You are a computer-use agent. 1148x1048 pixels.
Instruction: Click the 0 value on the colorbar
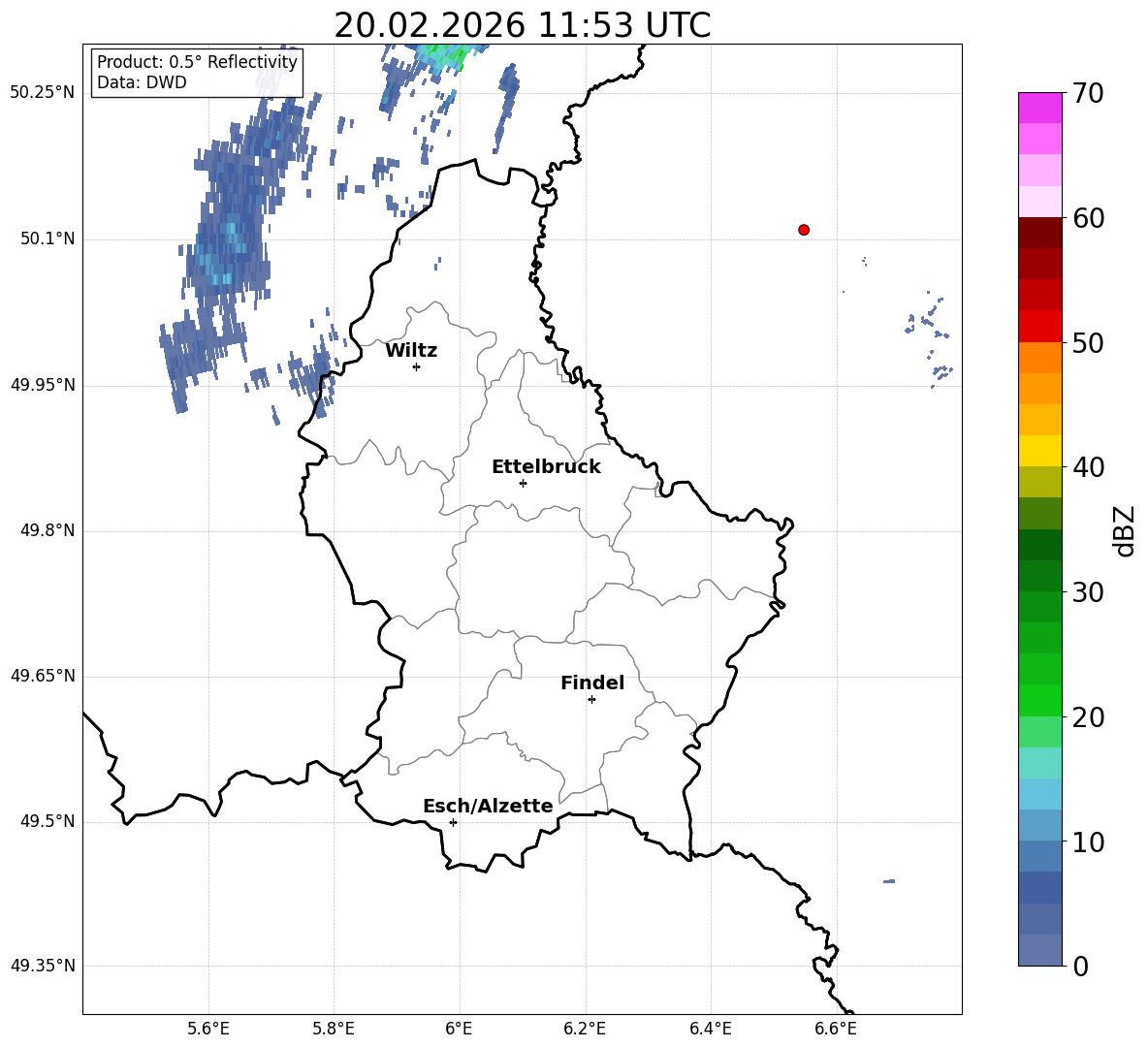(1080, 966)
